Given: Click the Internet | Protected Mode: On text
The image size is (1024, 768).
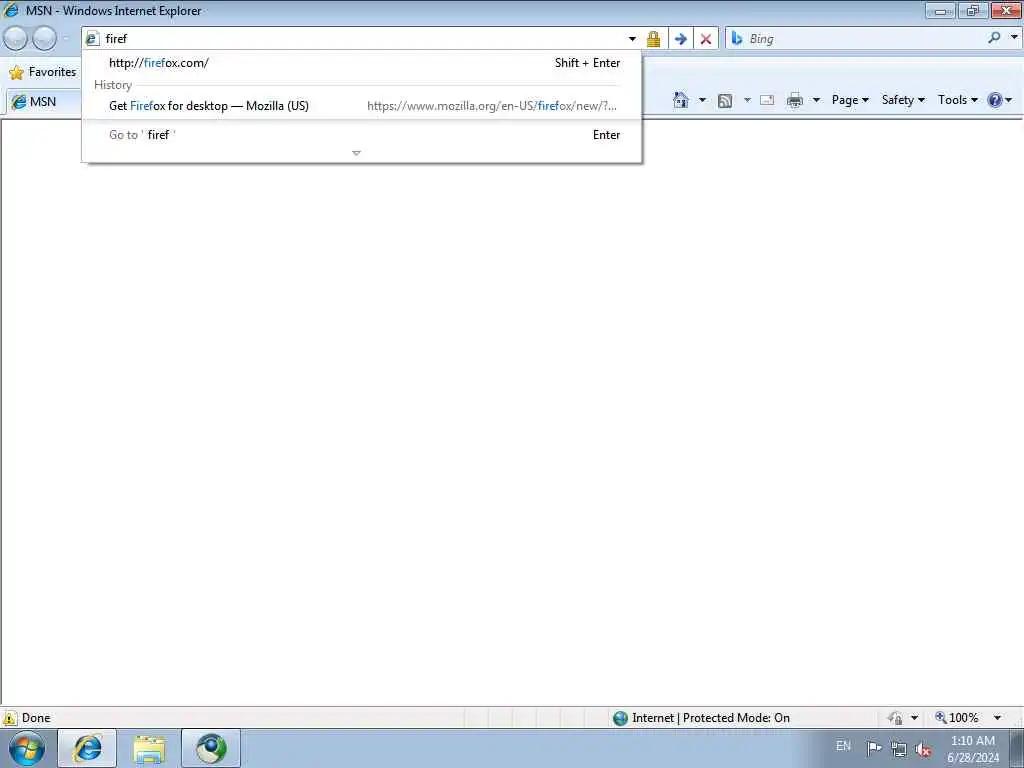Looking at the screenshot, I should click(711, 718).
